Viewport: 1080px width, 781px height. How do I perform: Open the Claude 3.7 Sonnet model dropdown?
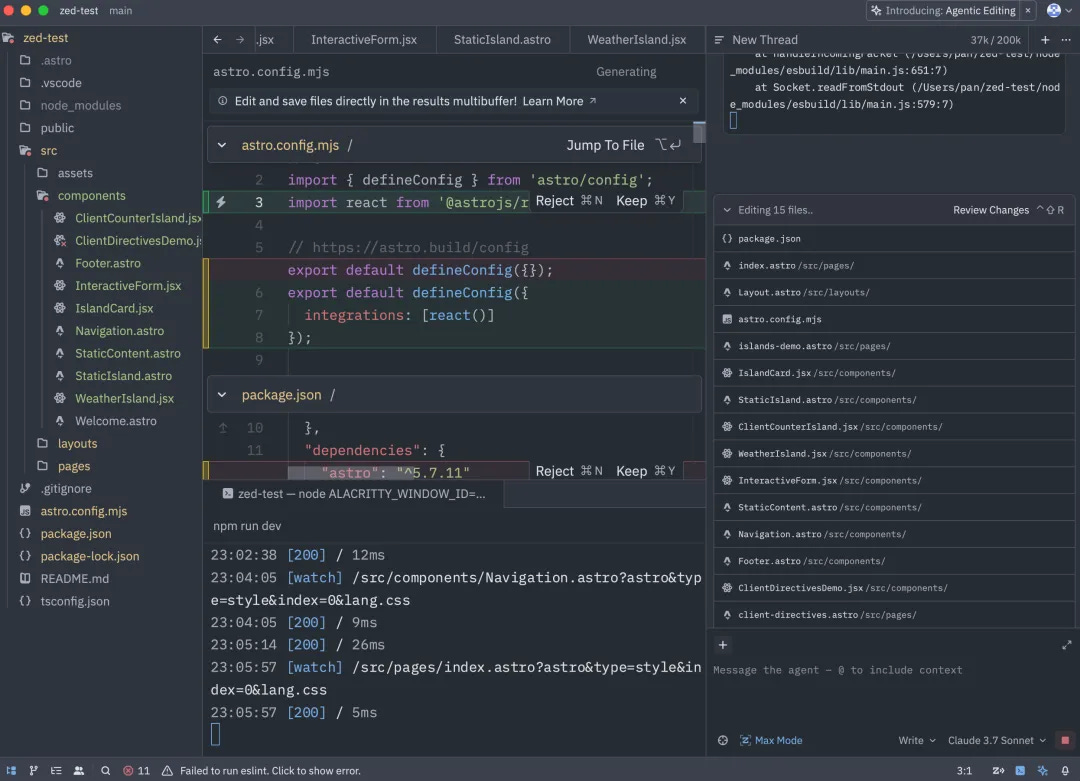[x=996, y=741]
